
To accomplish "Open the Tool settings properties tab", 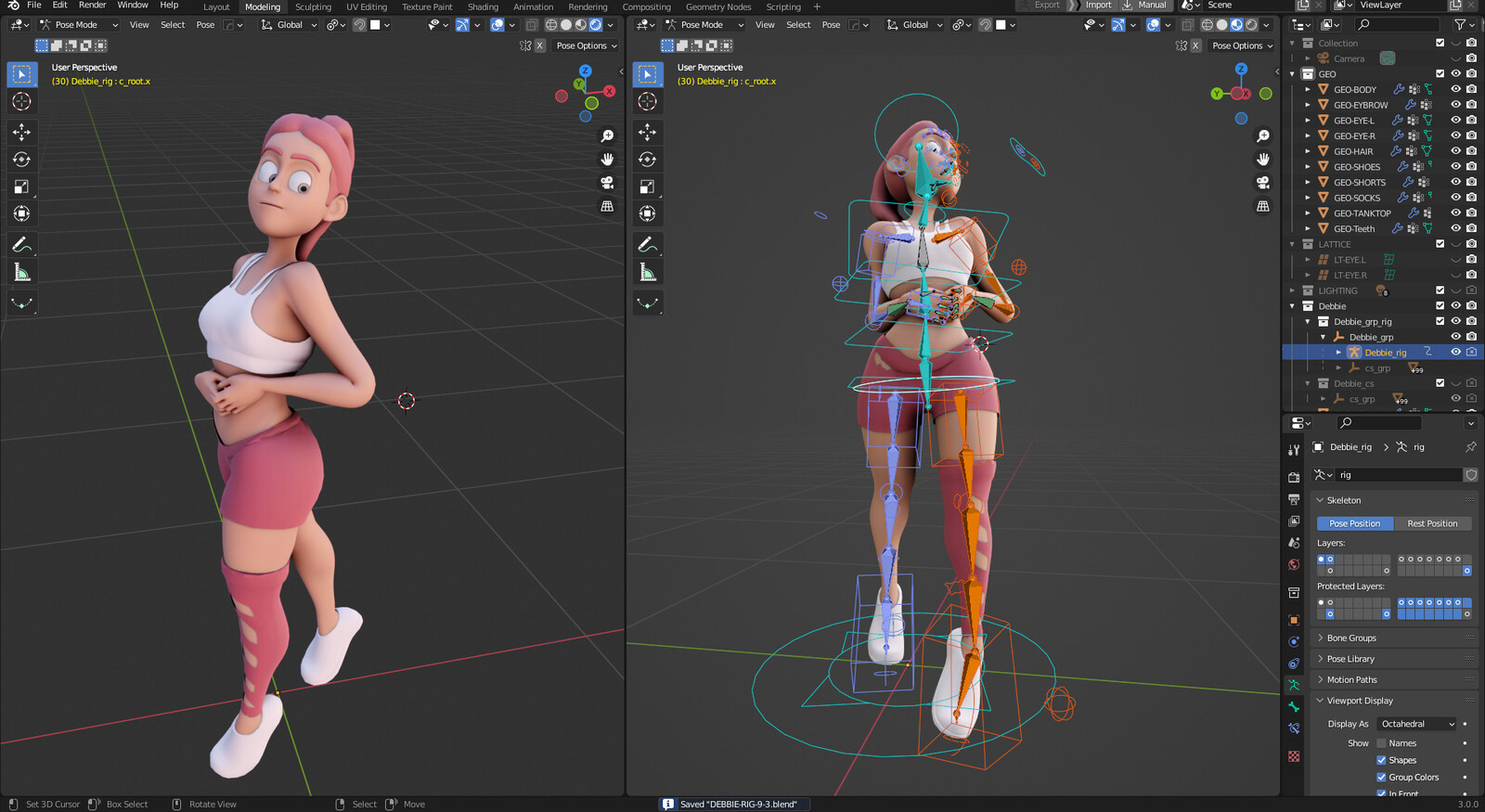I will [x=1294, y=450].
